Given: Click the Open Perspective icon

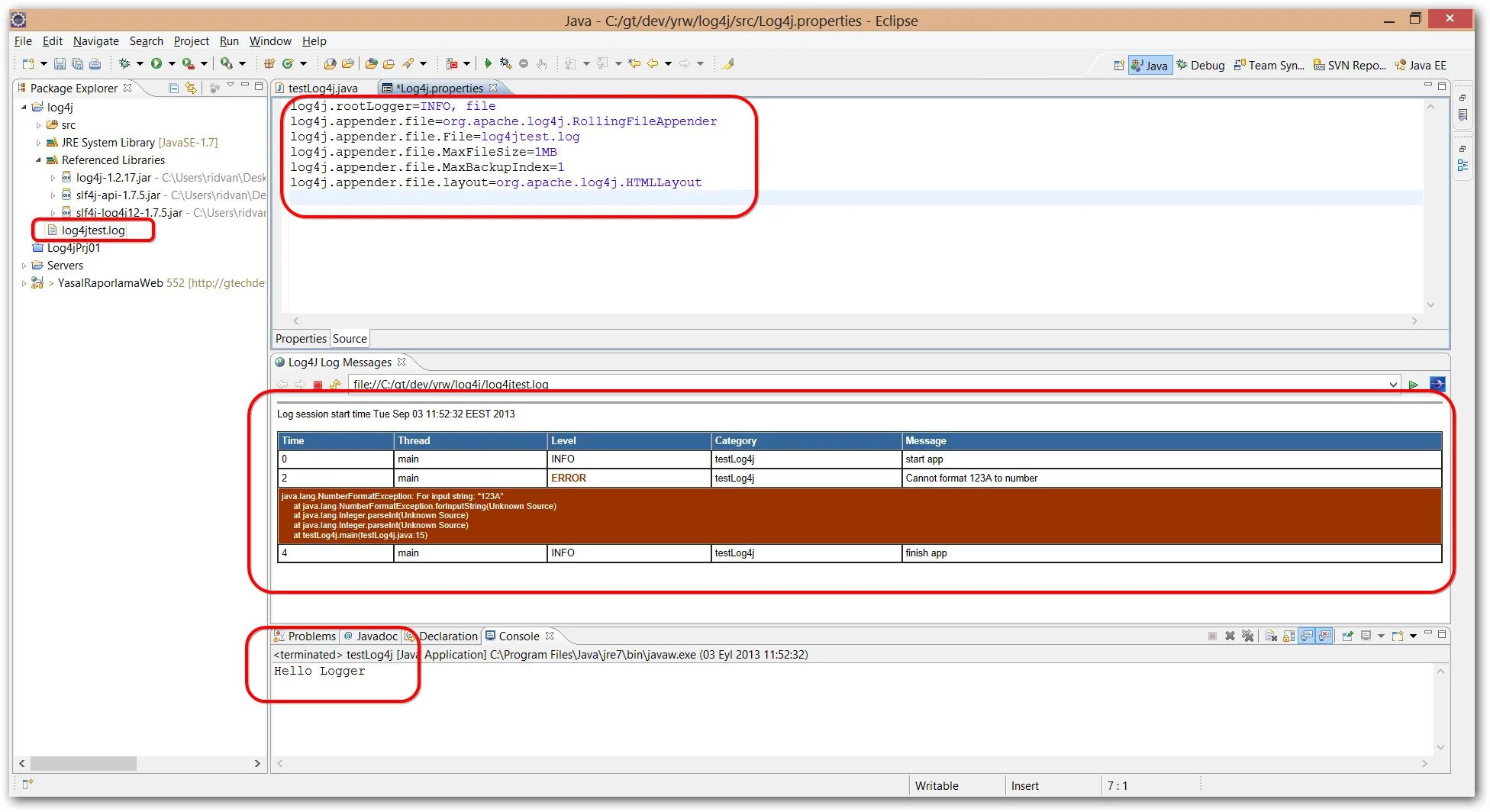Looking at the screenshot, I should 1119,65.
